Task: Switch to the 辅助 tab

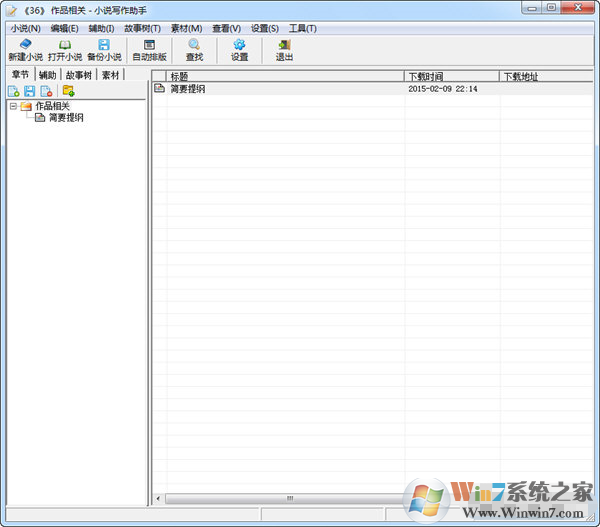Action: tap(47, 75)
